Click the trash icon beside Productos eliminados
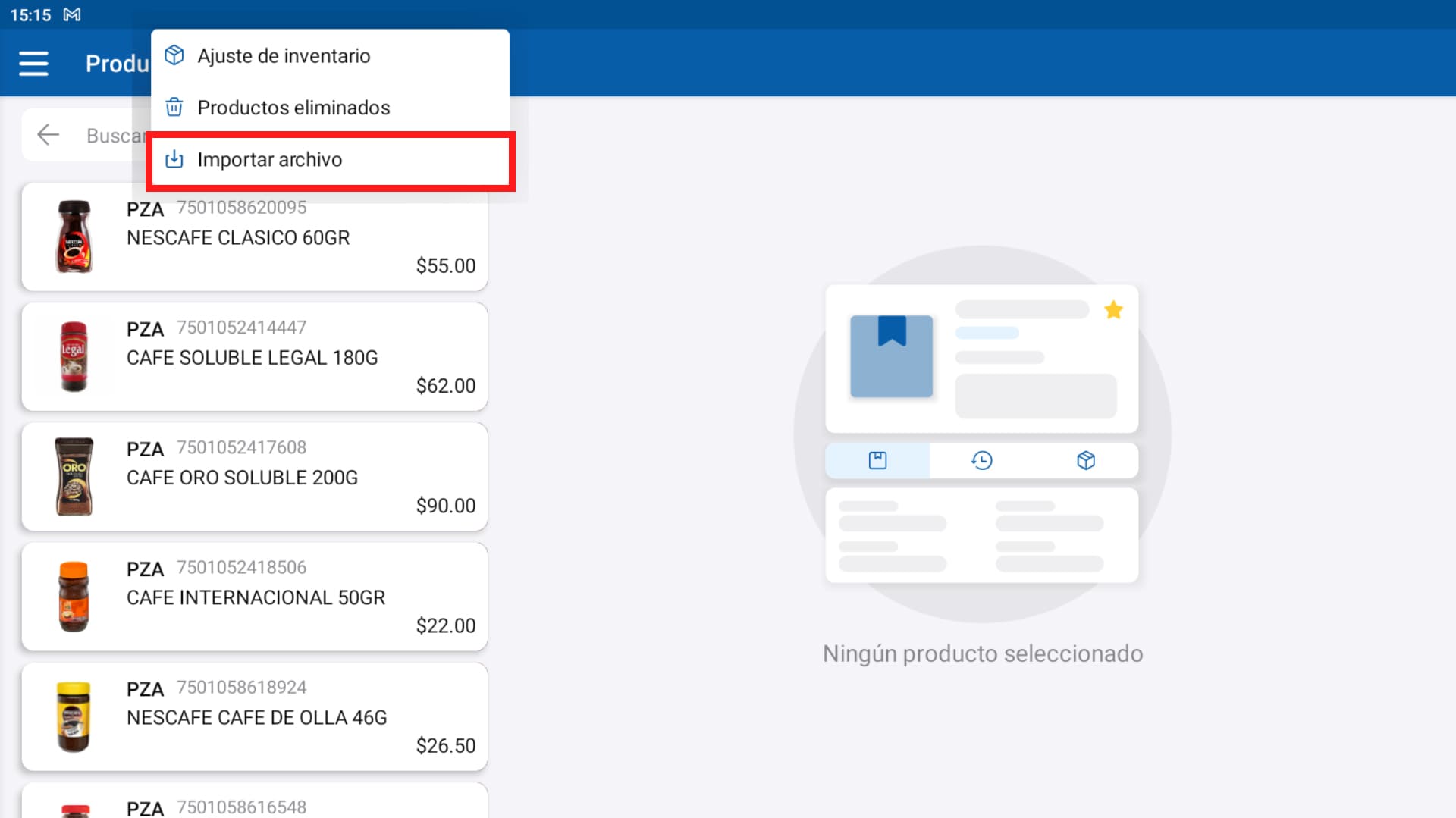 point(174,107)
